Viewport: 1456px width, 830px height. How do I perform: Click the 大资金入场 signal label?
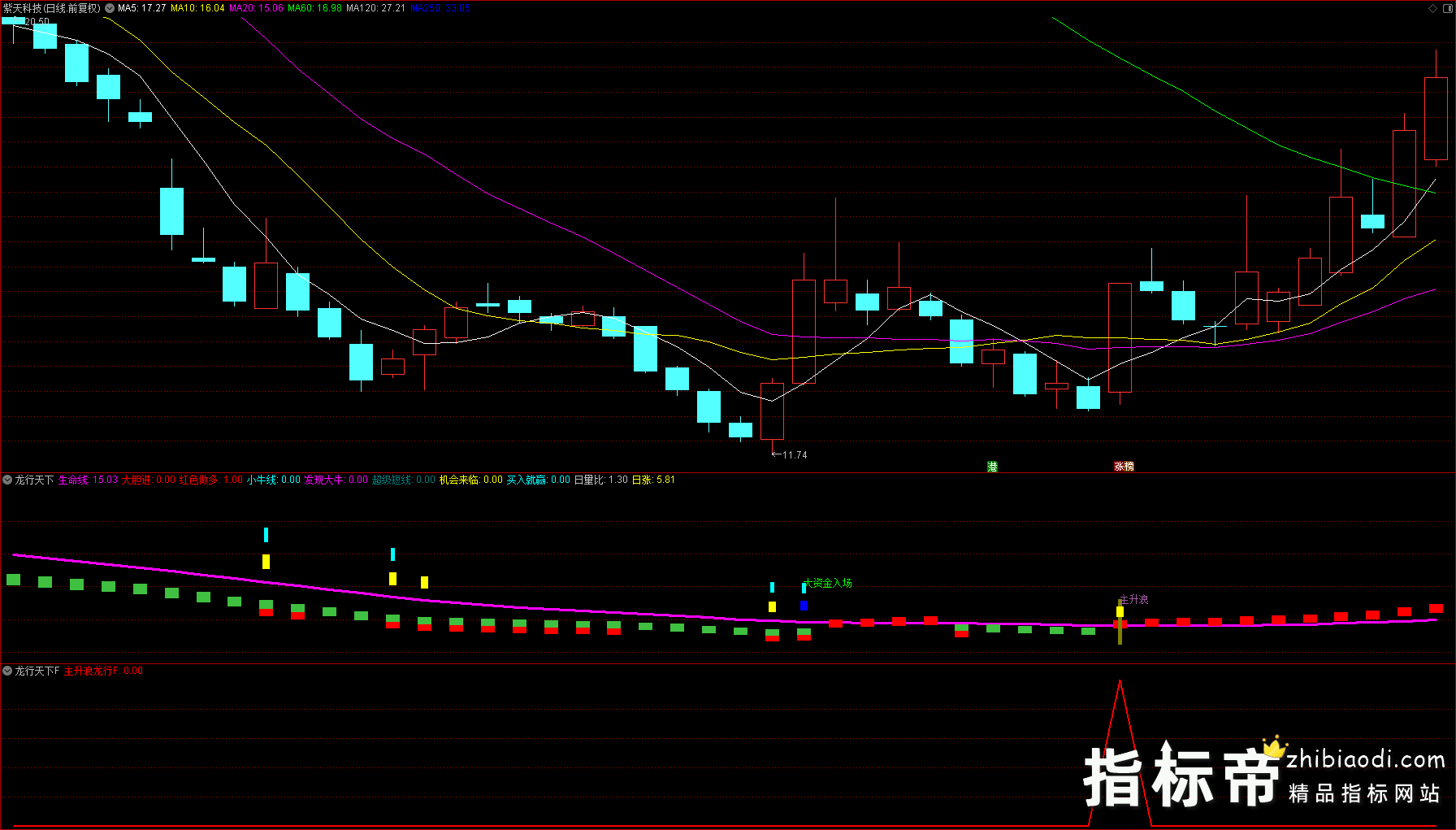point(828,583)
